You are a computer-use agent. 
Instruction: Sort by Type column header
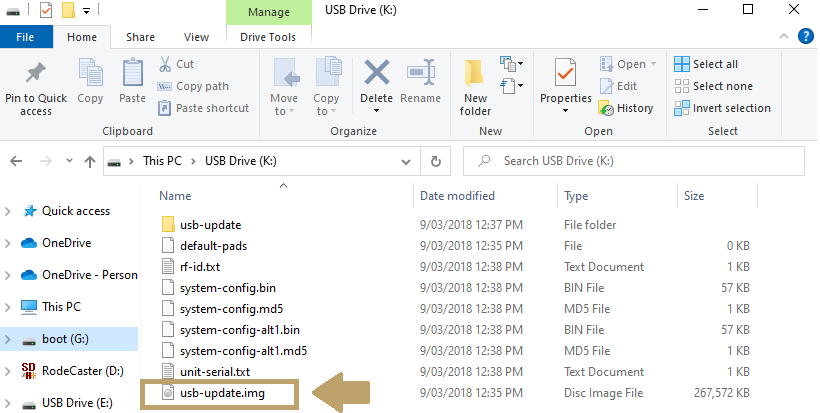576,196
